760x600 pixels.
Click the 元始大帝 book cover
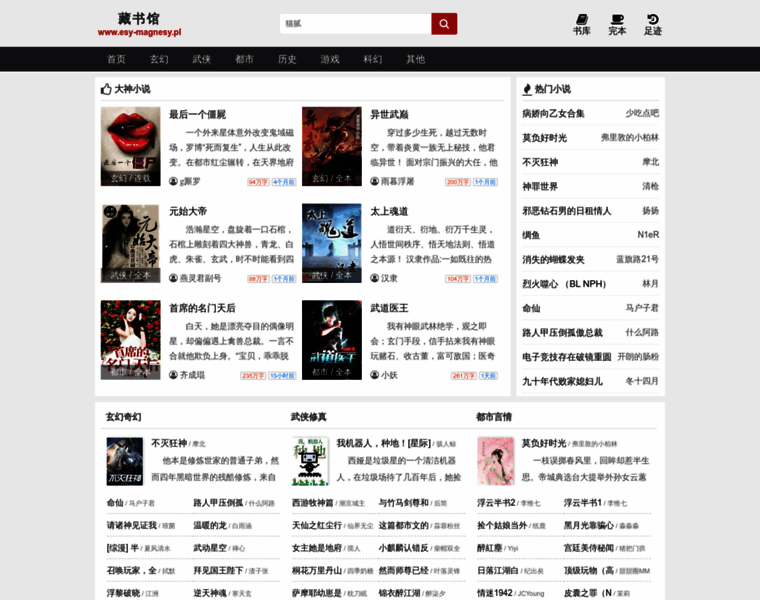point(130,243)
